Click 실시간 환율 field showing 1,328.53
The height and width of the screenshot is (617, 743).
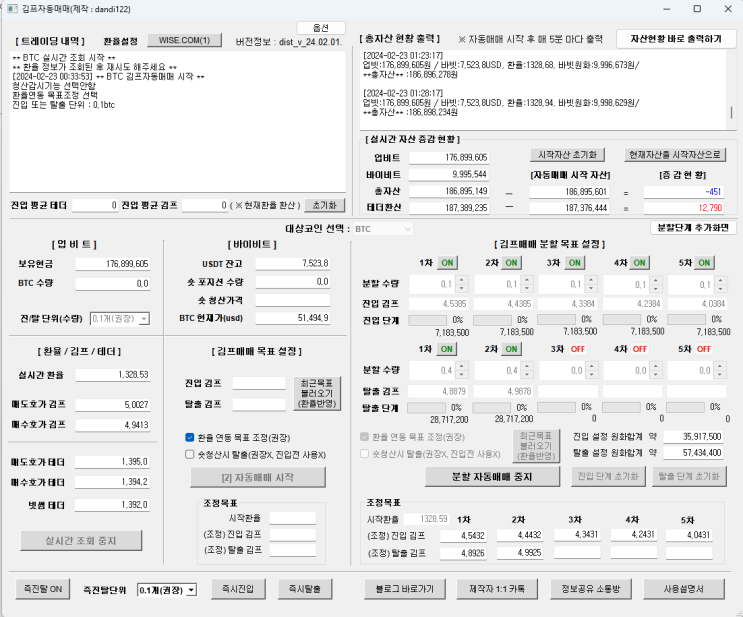click(x=113, y=375)
